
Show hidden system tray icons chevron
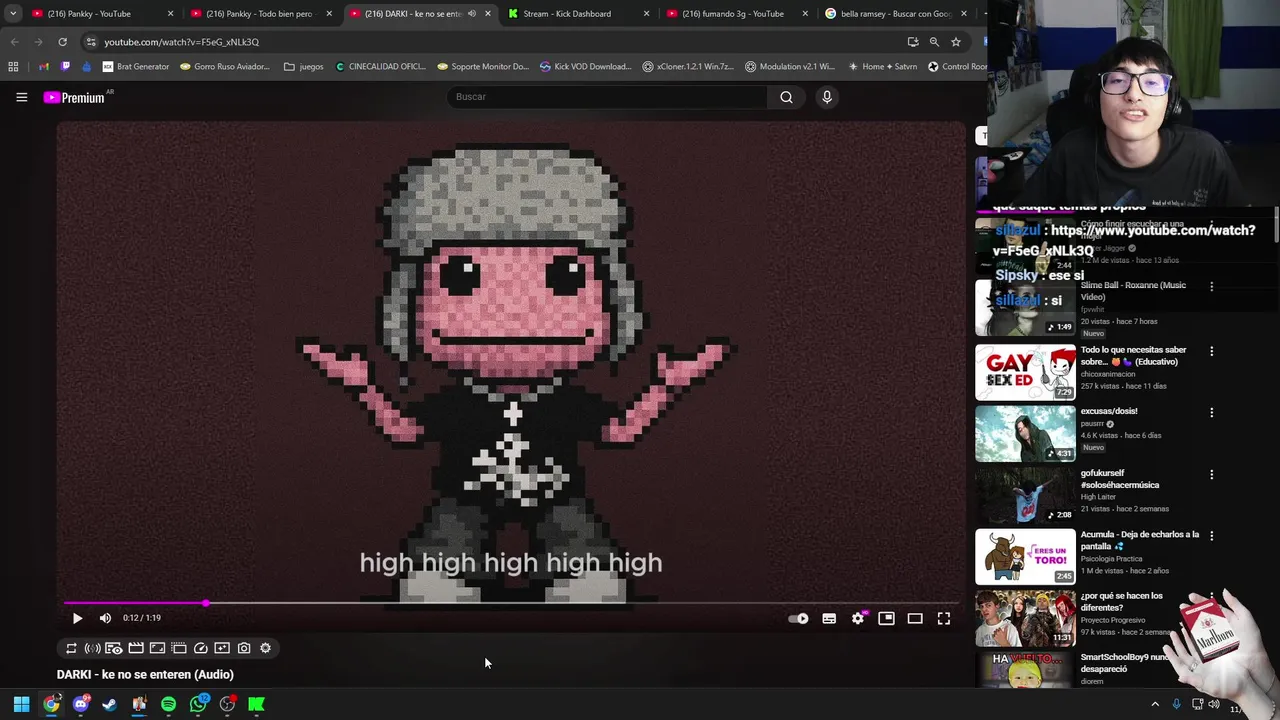point(1154,704)
